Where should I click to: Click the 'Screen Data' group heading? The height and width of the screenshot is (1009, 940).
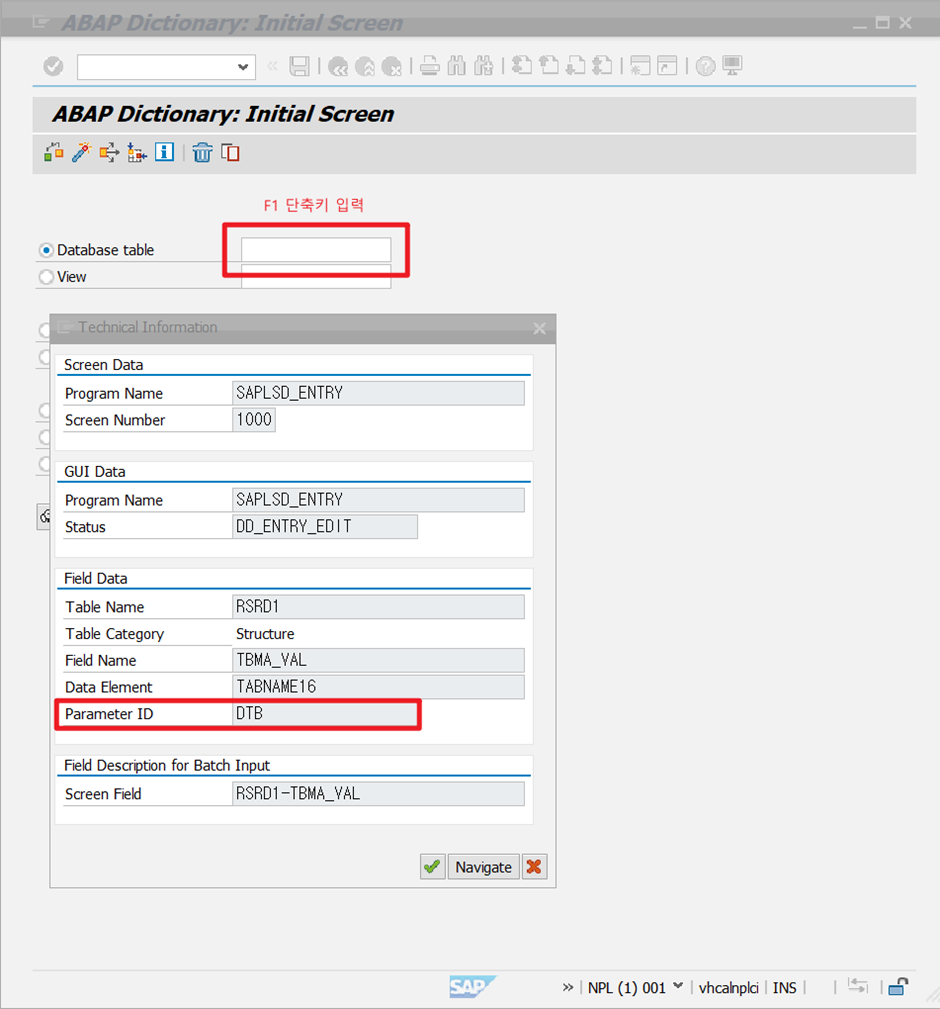point(104,365)
